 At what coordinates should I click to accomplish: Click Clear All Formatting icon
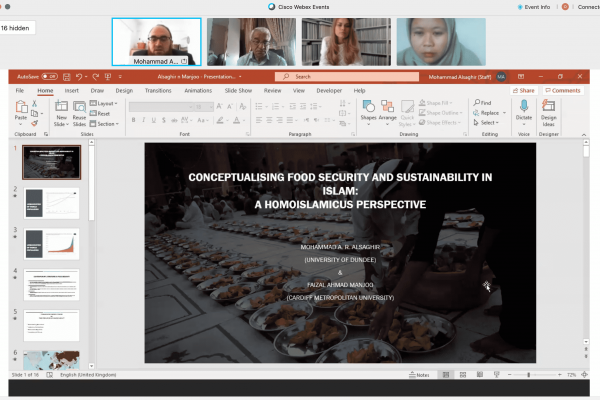pos(243,106)
